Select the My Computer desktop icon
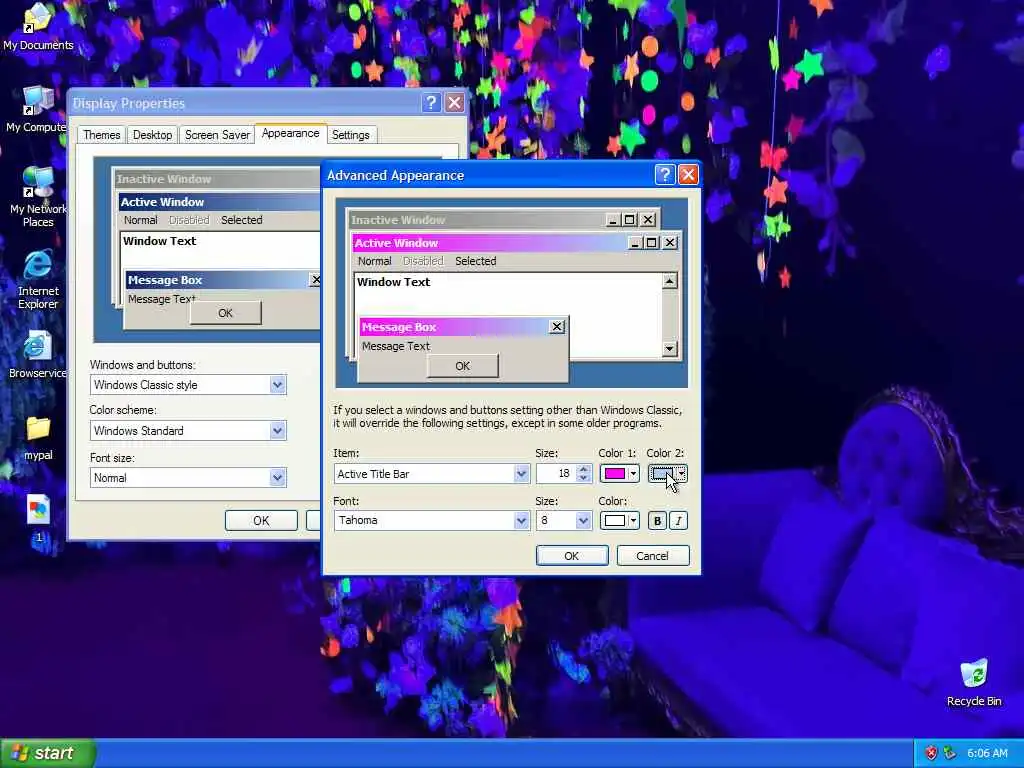This screenshot has height=768, width=1024. 37,110
